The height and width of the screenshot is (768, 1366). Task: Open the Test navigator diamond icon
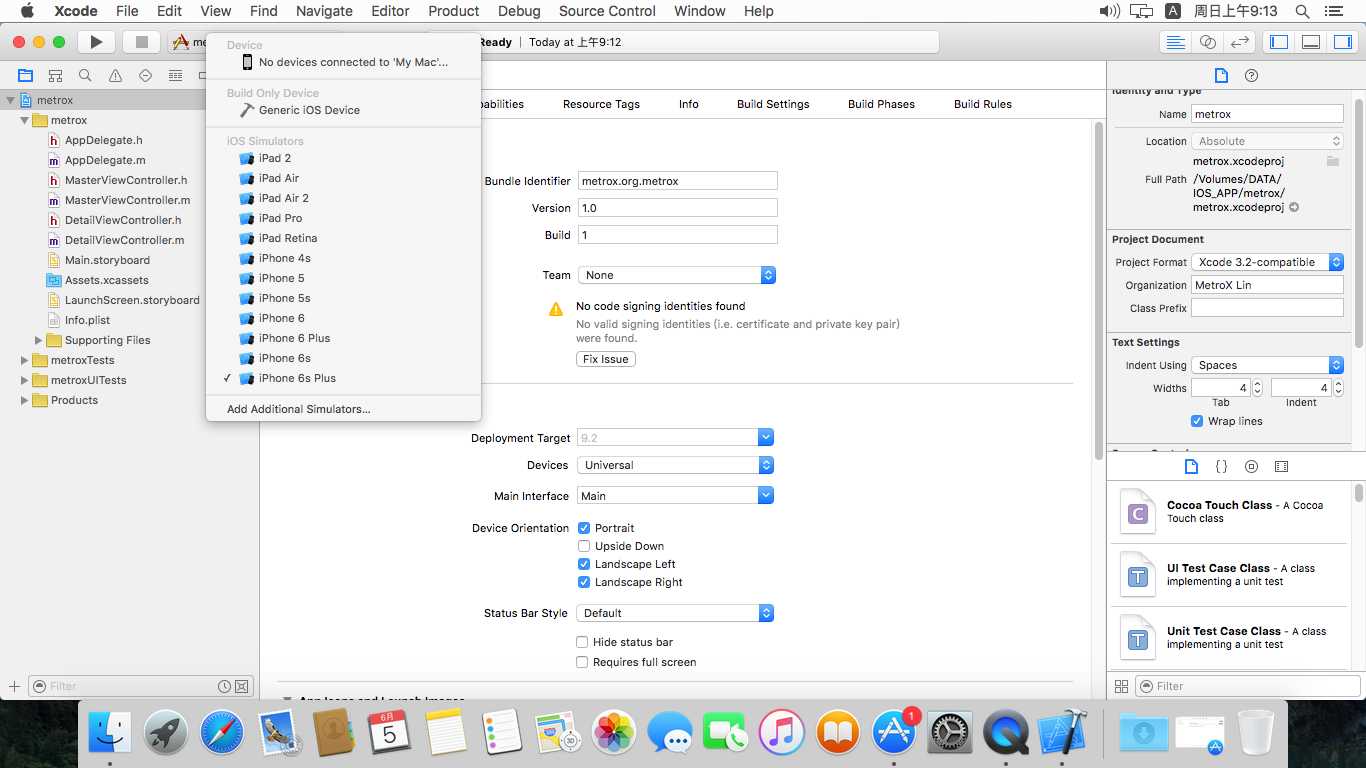(x=145, y=75)
